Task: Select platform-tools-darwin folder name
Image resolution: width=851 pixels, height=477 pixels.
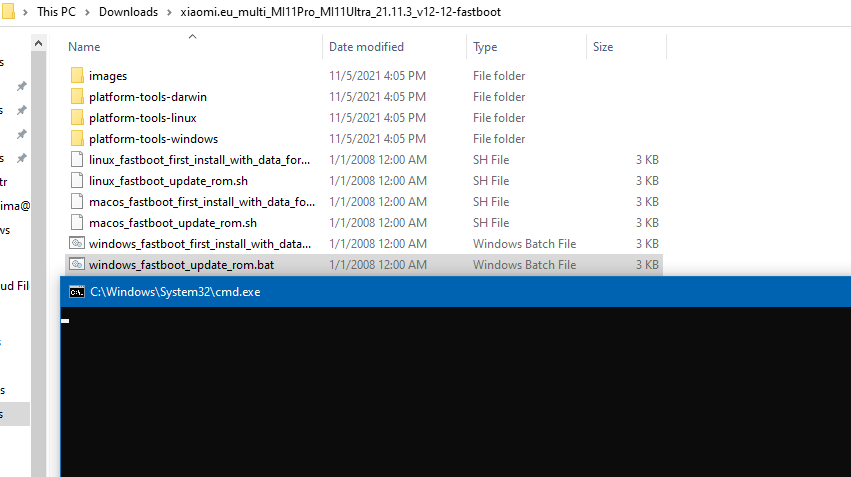Action: pyautogui.click(x=148, y=97)
